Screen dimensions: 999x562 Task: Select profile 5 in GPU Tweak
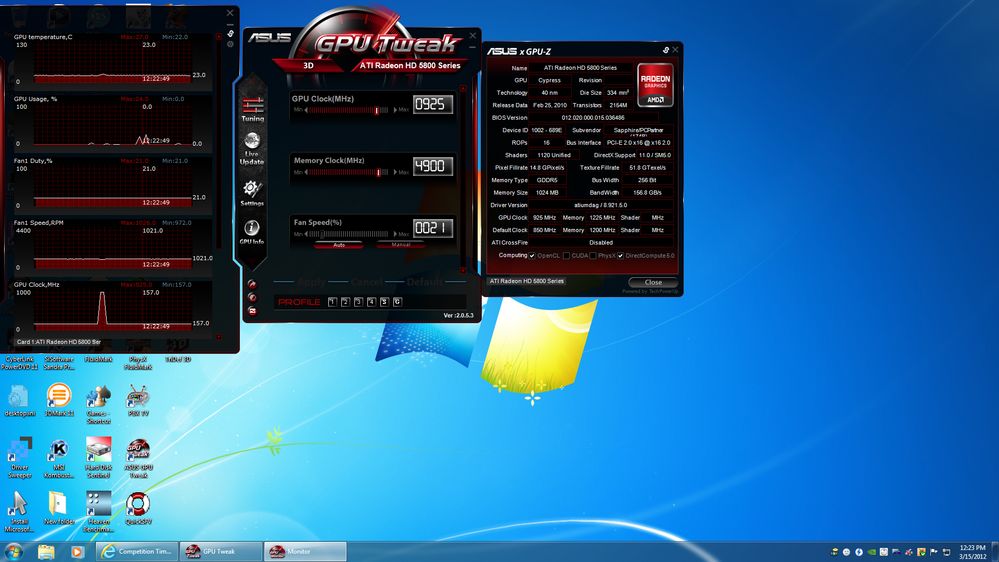point(384,302)
